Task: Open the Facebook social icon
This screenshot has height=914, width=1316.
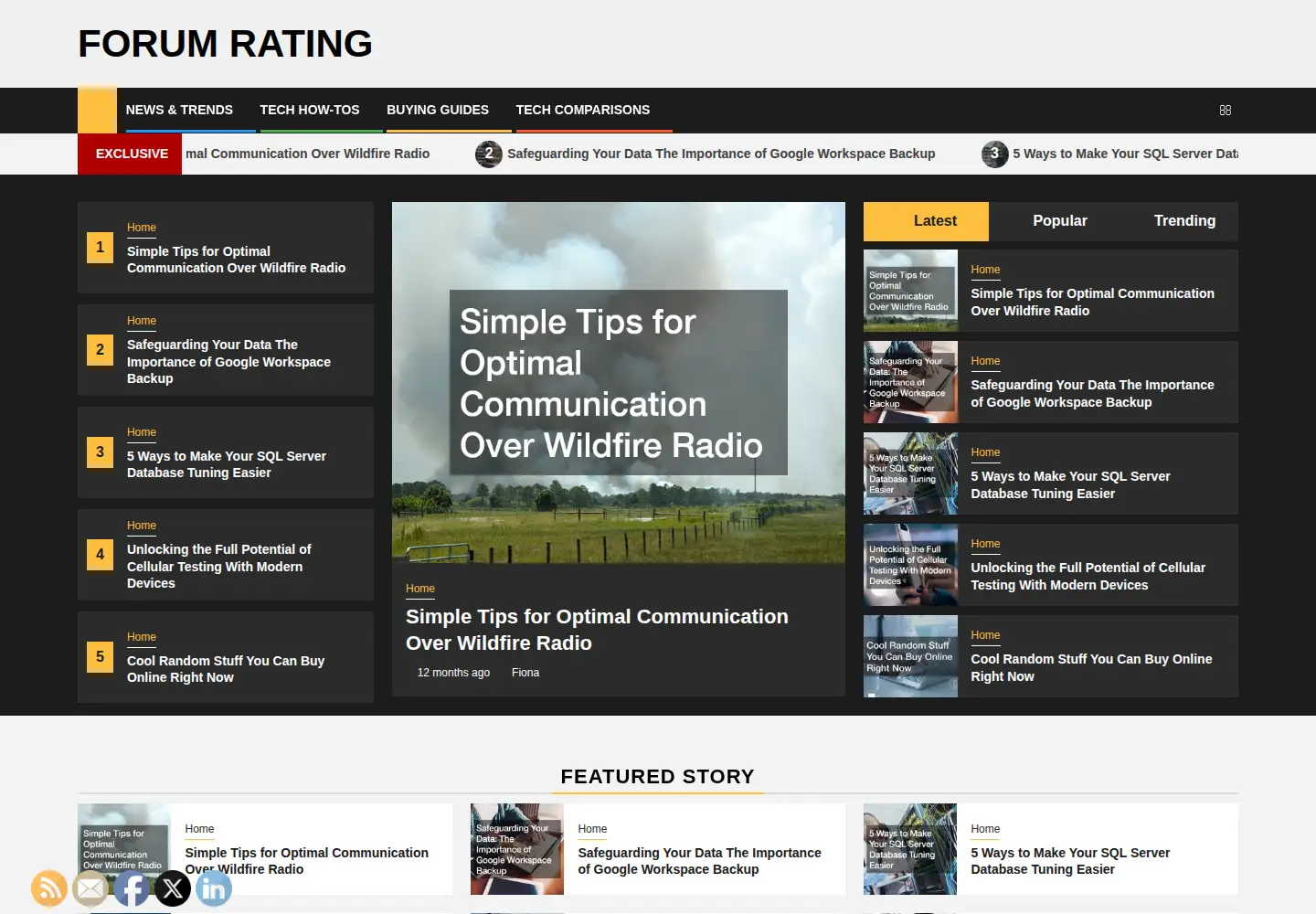Action: pyautogui.click(x=132, y=888)
